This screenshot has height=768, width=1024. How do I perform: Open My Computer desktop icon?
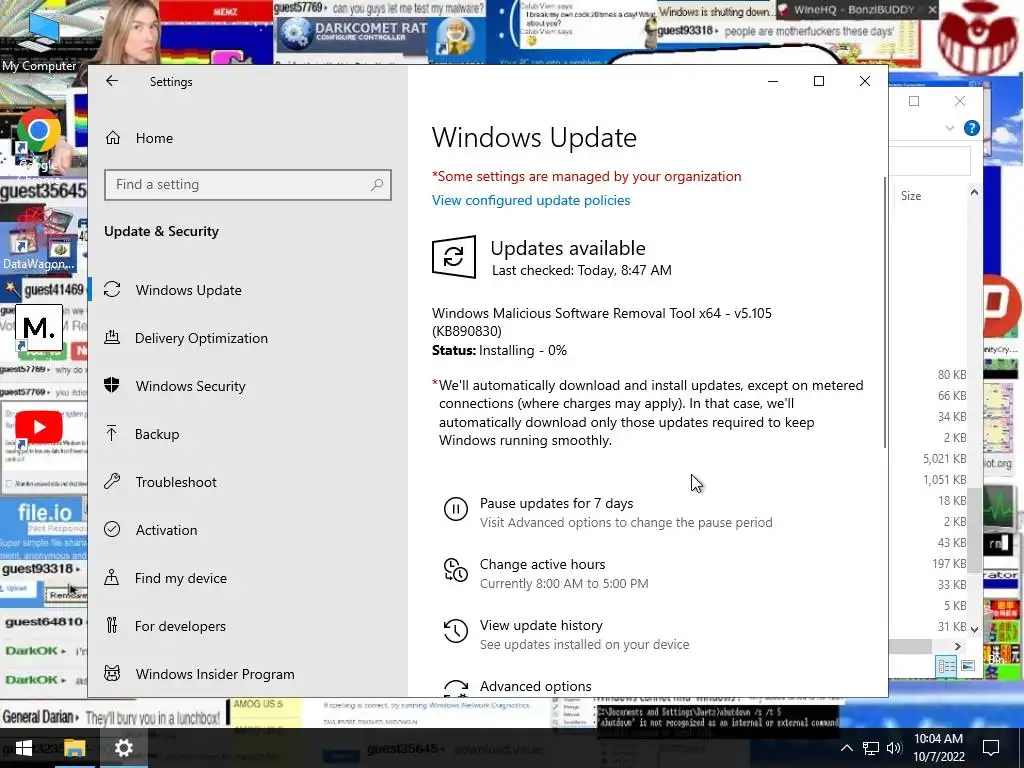(x=39, y=40)
